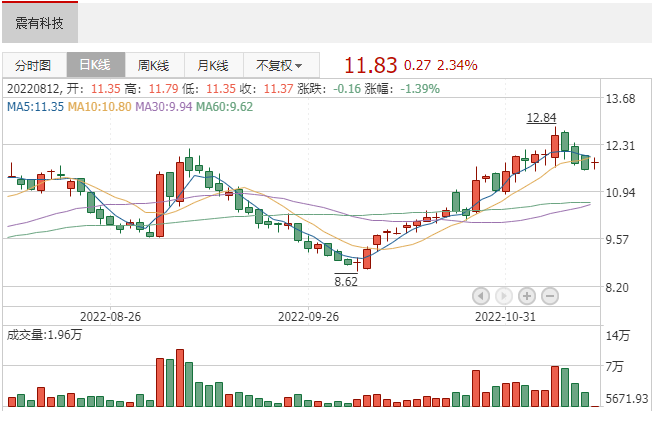The height and width of the screenshot is (433, 655).
Task: Switch to the 周K线 weekly chart tab
Action: click(x=154, y=65)
